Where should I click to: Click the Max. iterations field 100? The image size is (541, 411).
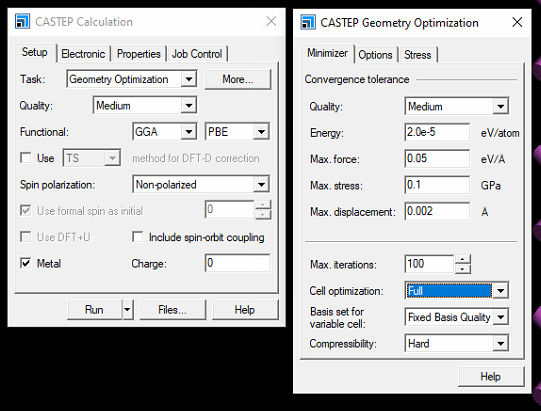429,264
